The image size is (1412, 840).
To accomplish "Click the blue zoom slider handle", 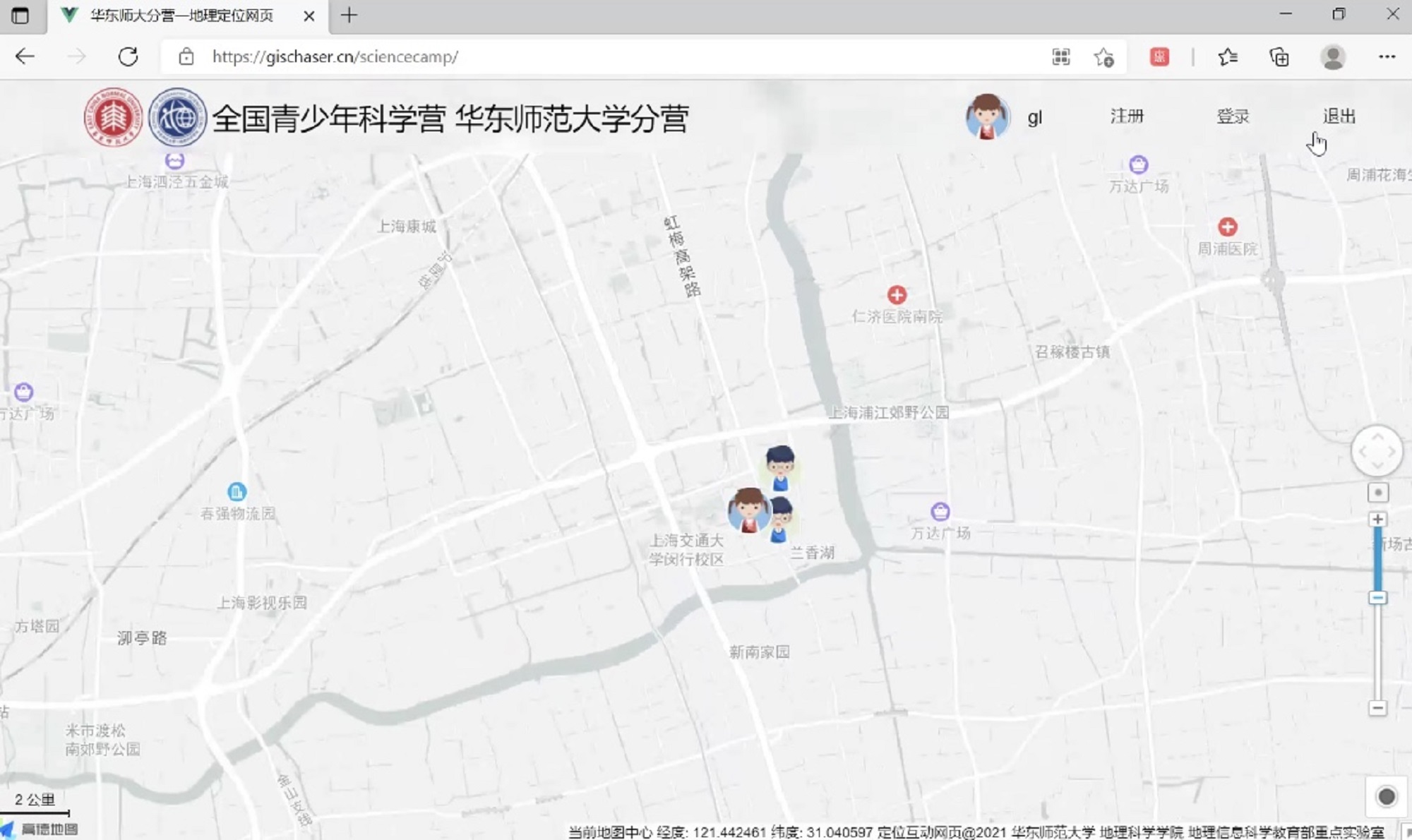I will click(x=1377, y=598).
